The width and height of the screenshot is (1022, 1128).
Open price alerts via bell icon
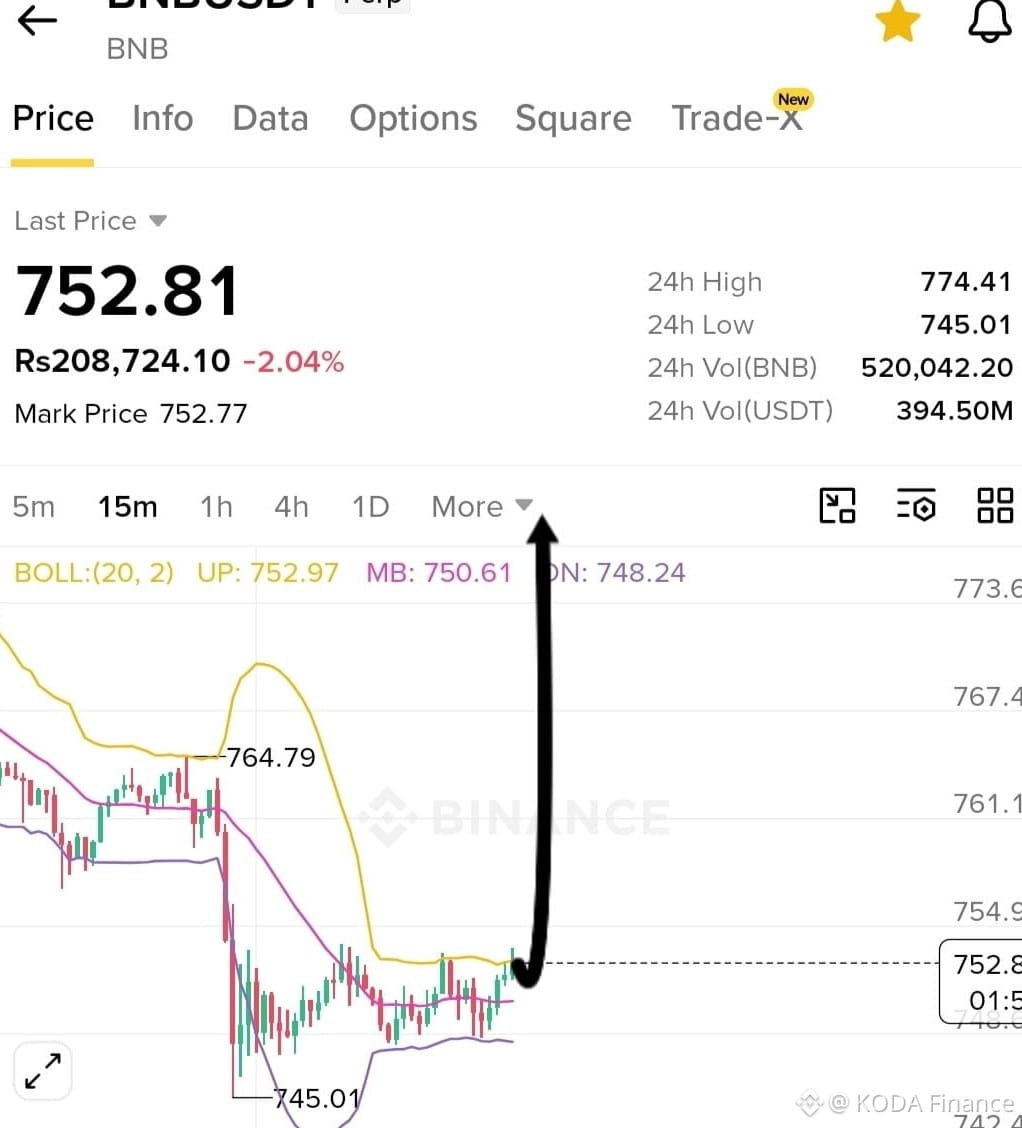[x=990, y=21]
